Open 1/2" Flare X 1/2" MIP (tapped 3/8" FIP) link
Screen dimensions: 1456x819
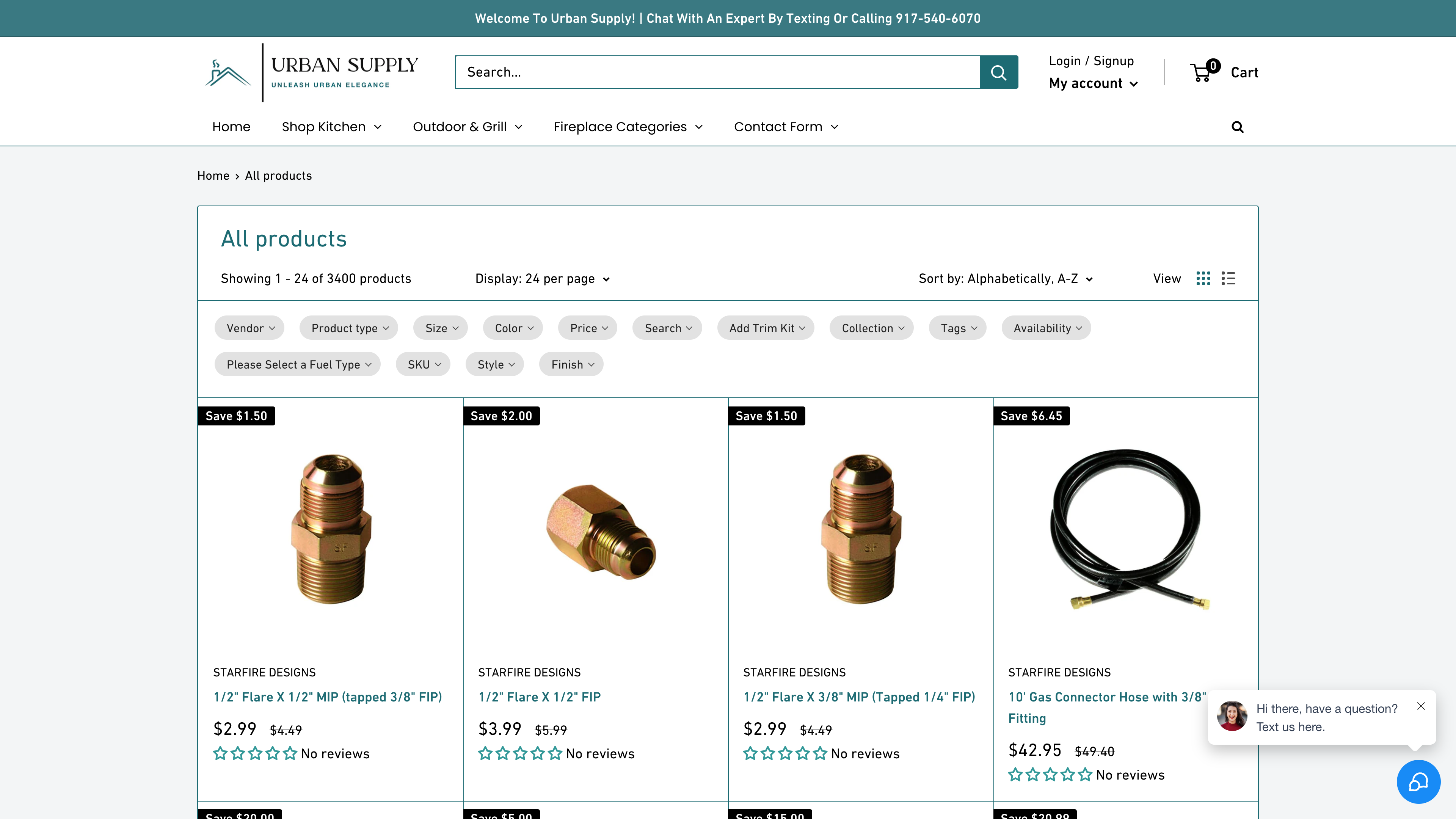point(328,697)
